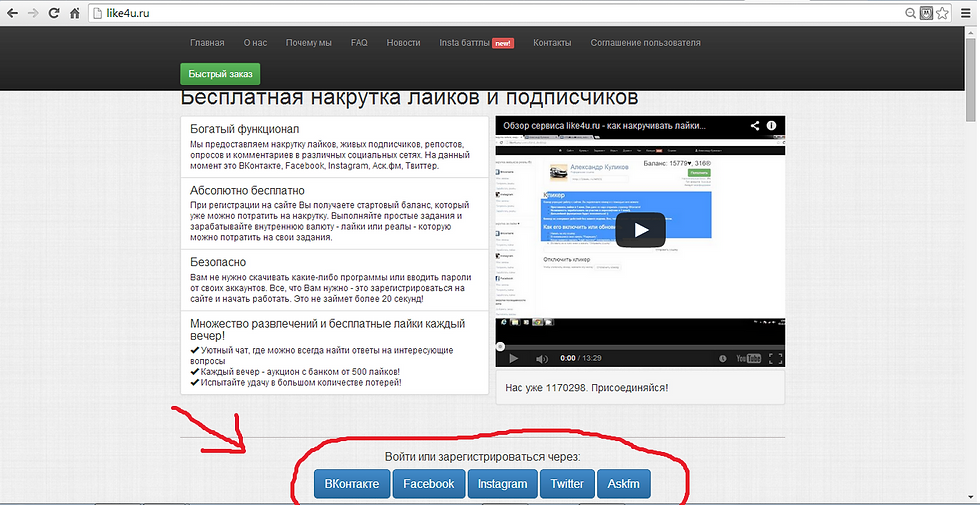Click the Watch later clock icon

coord(722,359)
